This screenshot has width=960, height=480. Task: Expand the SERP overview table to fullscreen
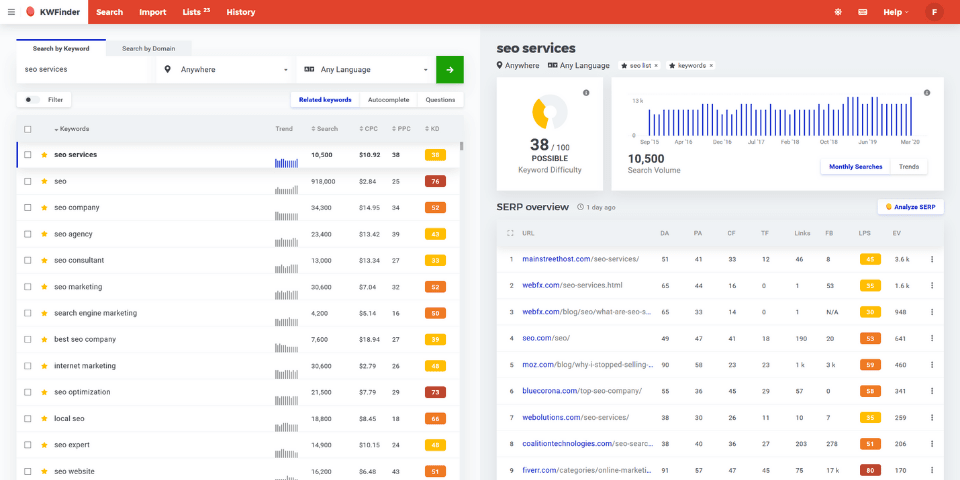pyautogui.click(x=511, y=233)
